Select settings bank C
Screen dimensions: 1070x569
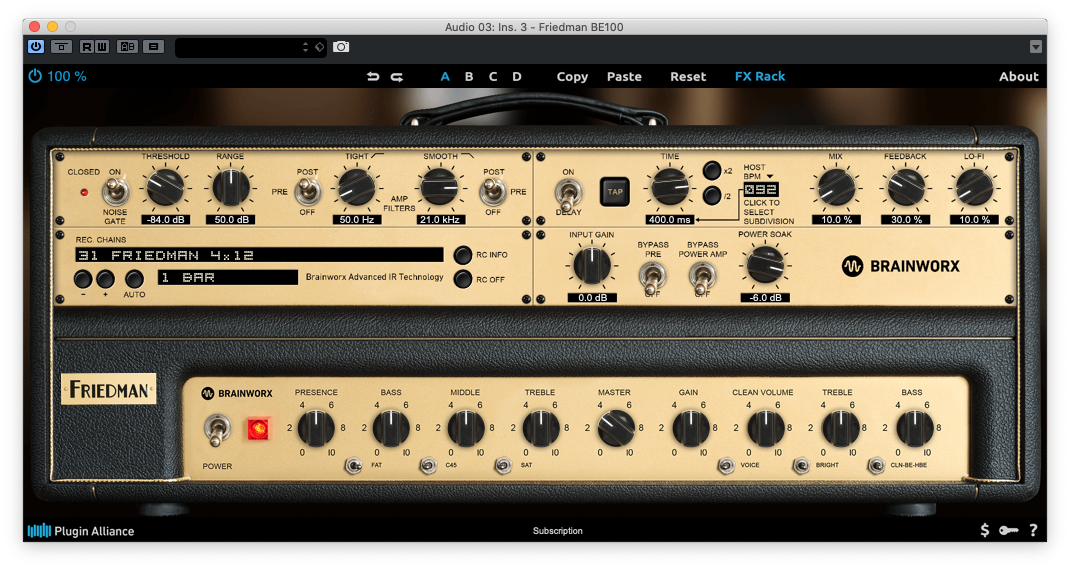(493, 76)
